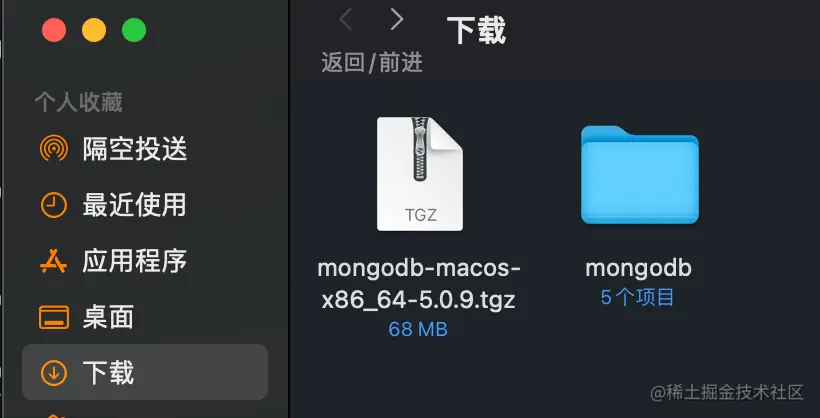Select the TGZ archive file icon
Viewport: 820px width, 418px height.
(x=420, y=174)
